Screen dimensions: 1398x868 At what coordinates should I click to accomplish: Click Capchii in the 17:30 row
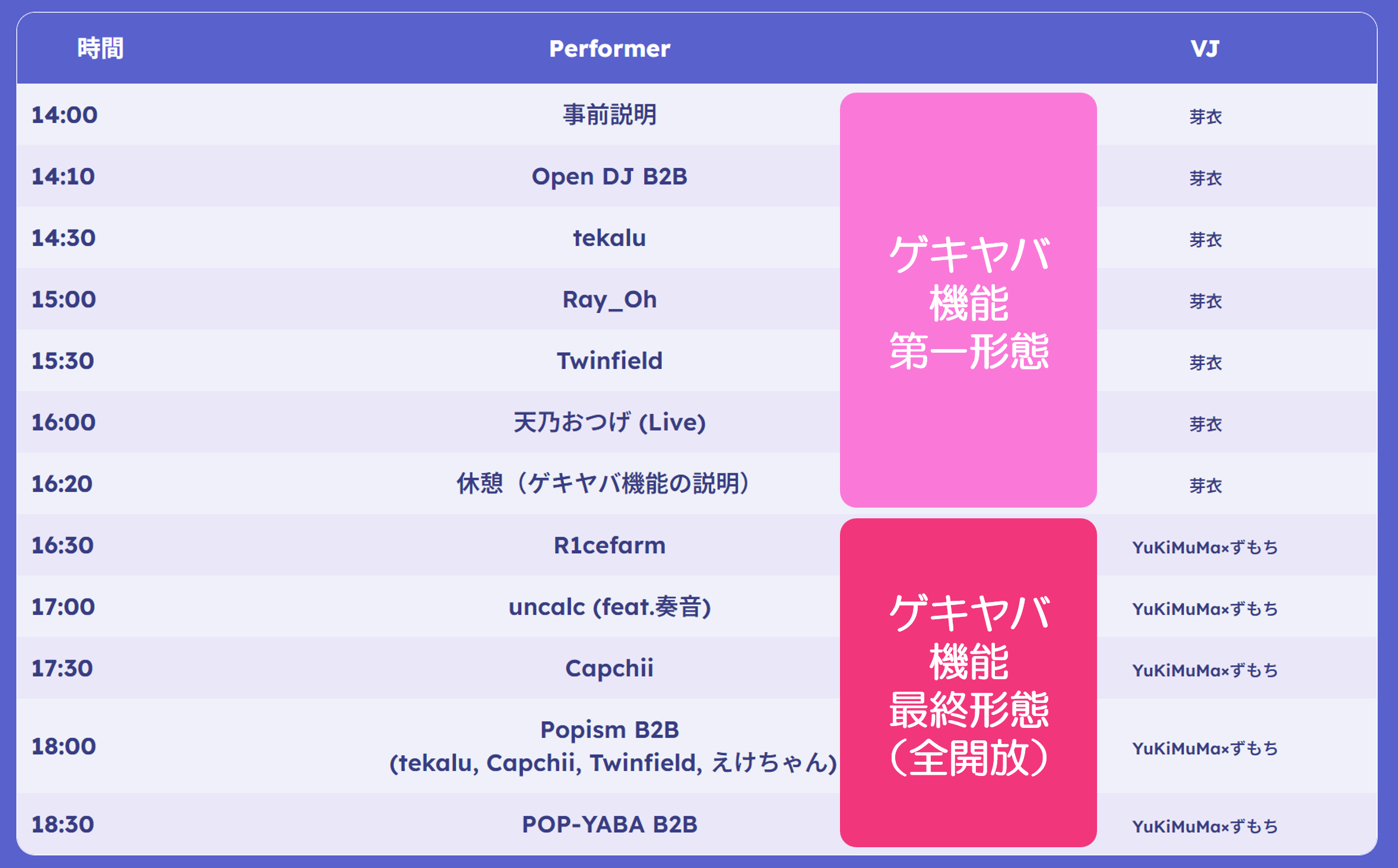click(610, 669)
